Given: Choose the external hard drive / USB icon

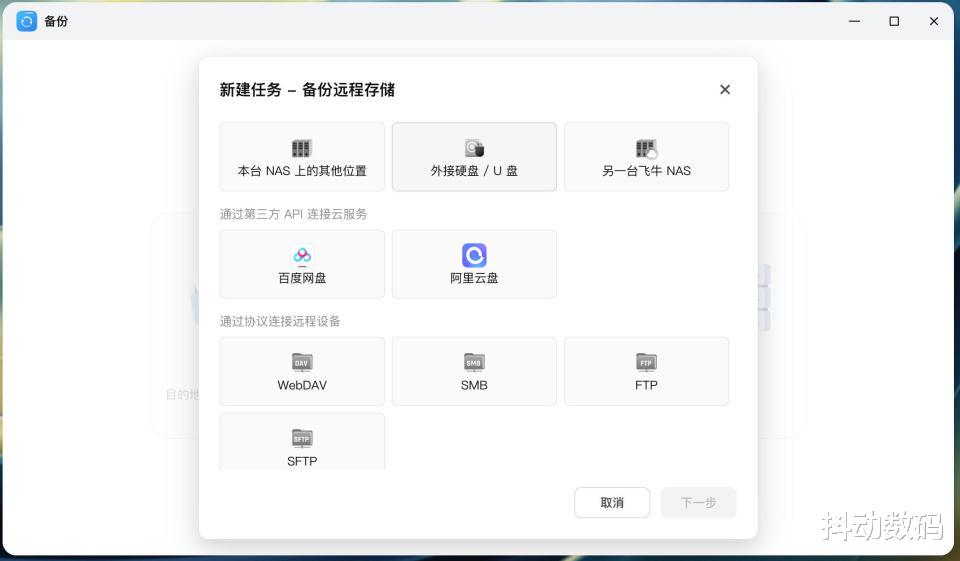Looking at the screenshot, I should point(474,148).
